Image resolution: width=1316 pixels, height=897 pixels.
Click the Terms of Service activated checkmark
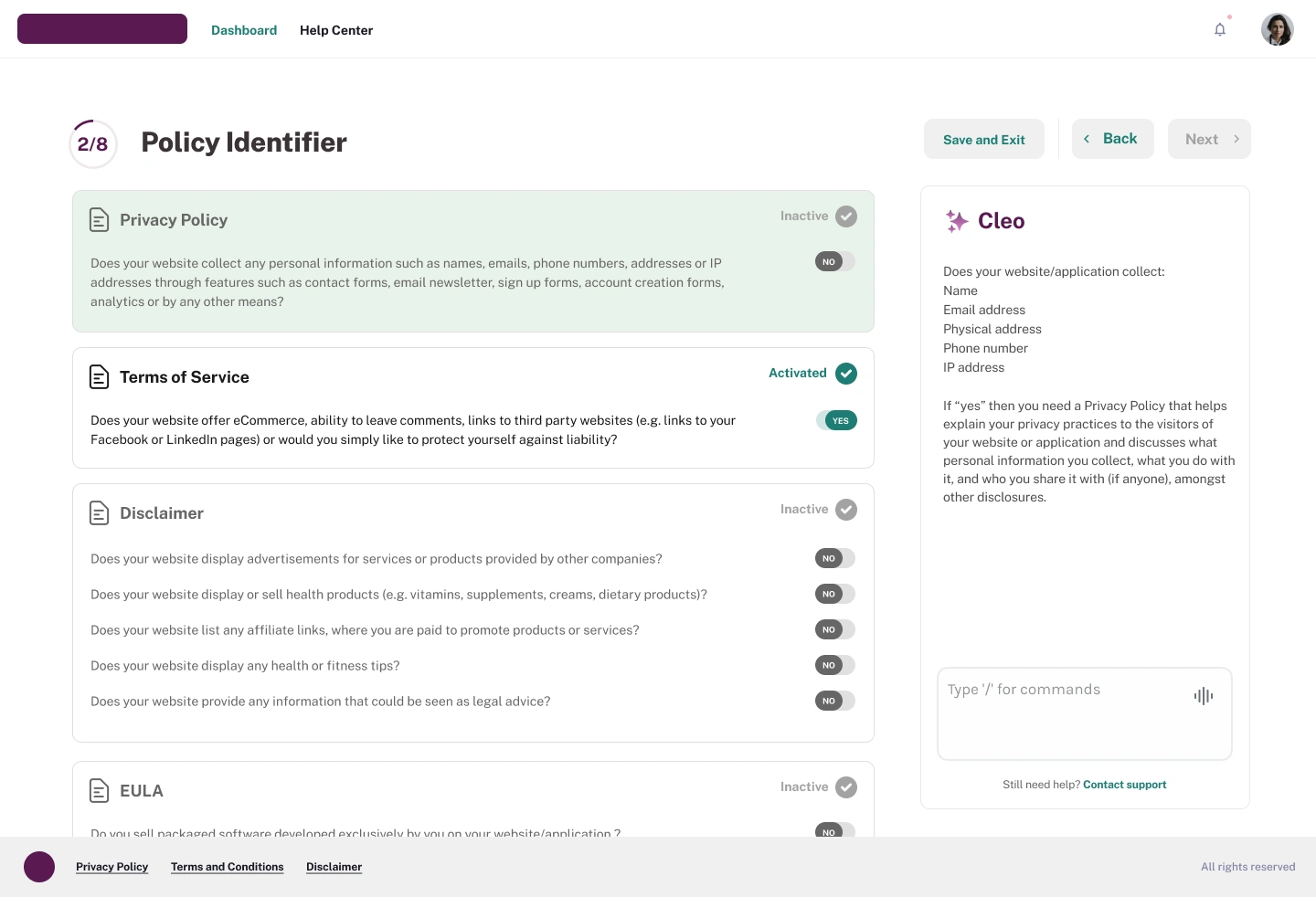click(x=846, y=374)
